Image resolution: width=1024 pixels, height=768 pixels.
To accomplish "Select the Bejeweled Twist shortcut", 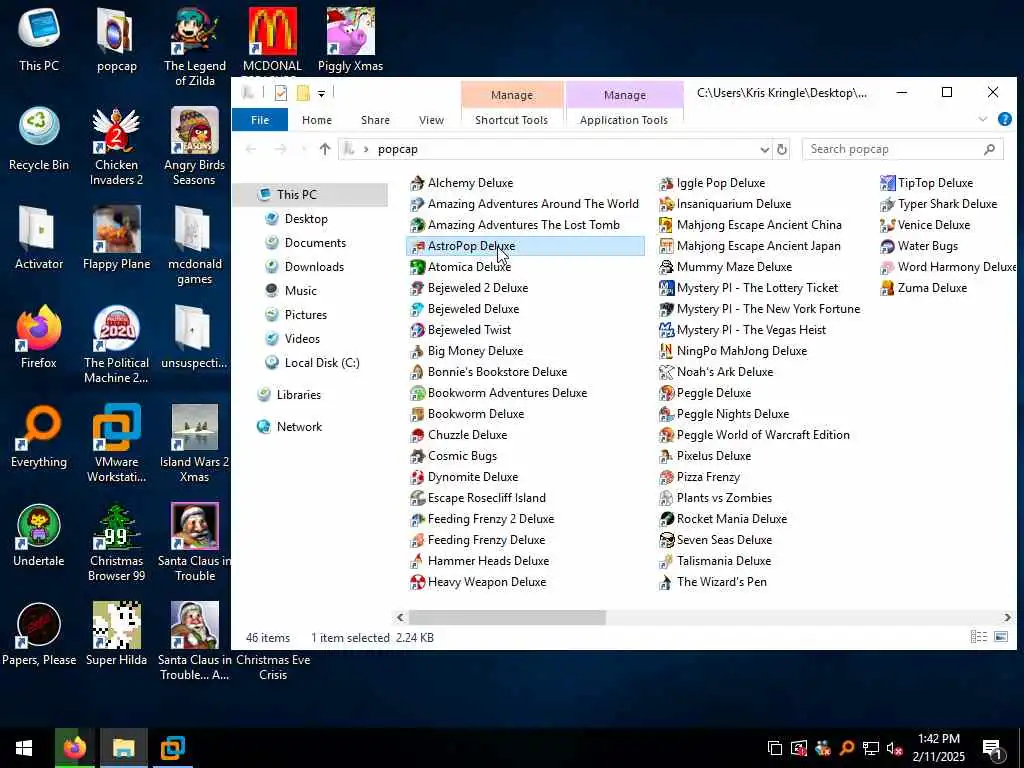I will click(x=469, y=330).
